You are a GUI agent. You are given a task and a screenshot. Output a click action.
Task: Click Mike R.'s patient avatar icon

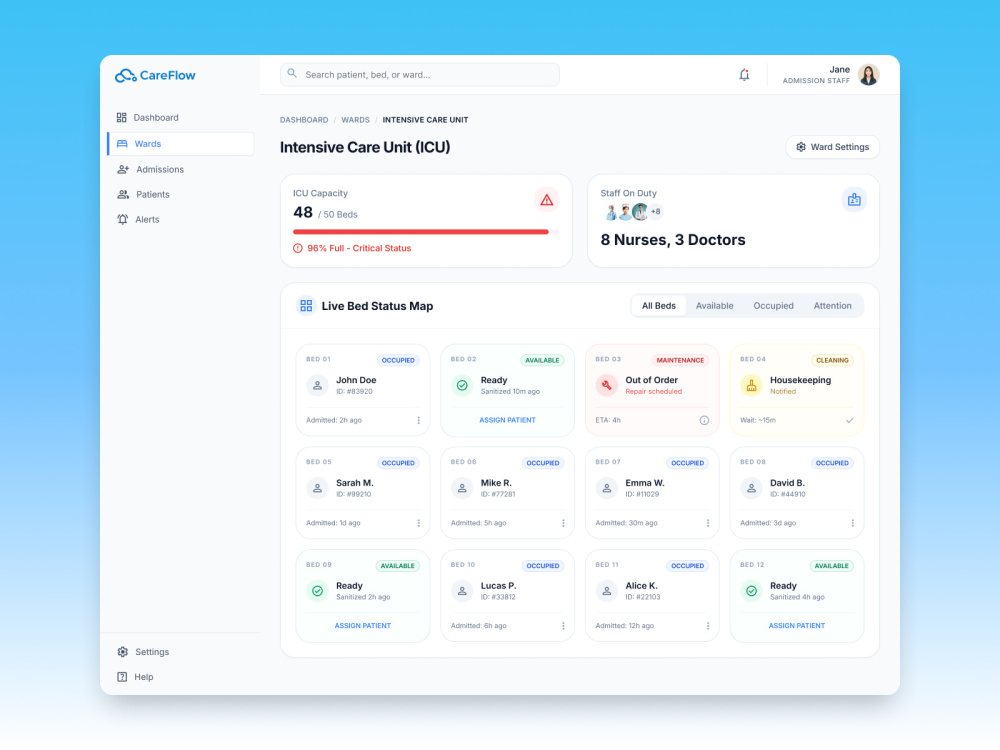click(462, 488)
